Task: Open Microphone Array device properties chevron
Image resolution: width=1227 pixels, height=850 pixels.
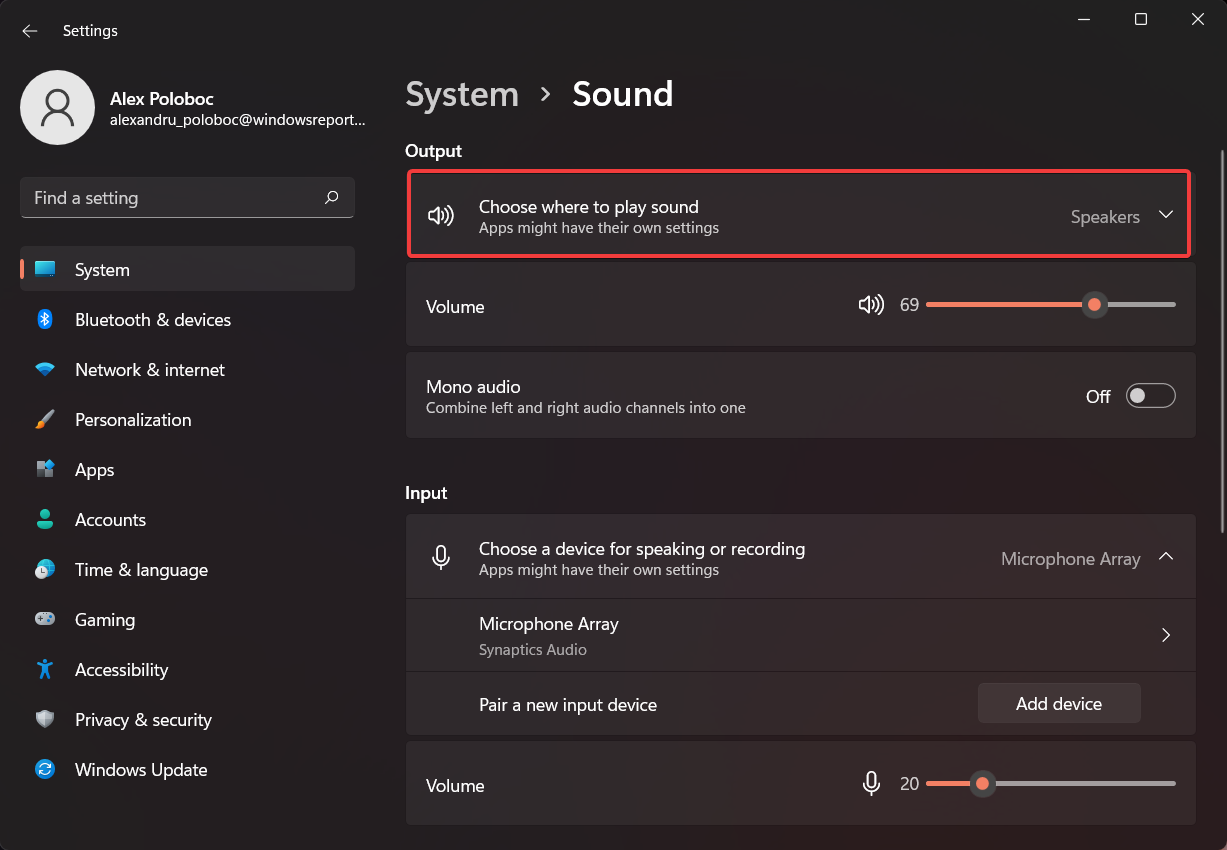Action: [1165, 635]
